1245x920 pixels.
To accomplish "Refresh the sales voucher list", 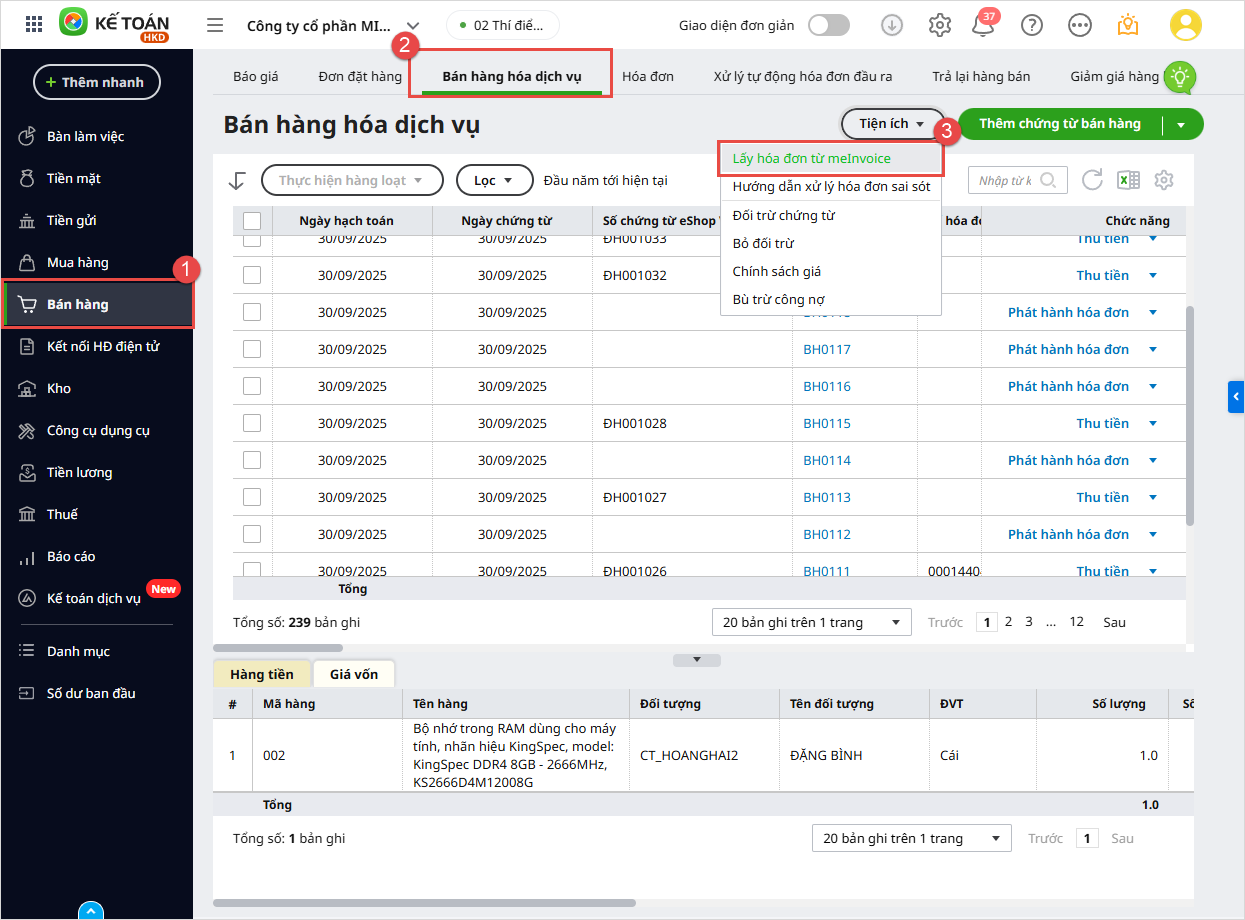I will tap(1092, 180).
